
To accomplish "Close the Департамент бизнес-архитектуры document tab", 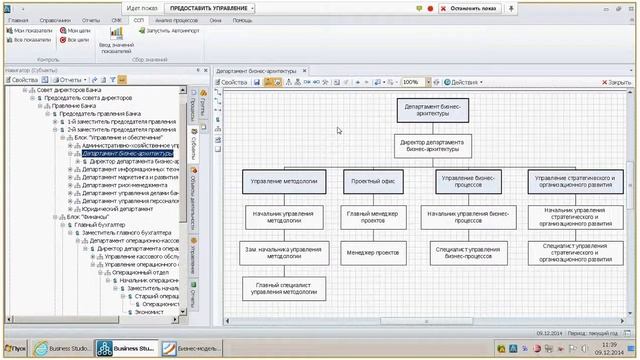I will click(x=304, y=71).
